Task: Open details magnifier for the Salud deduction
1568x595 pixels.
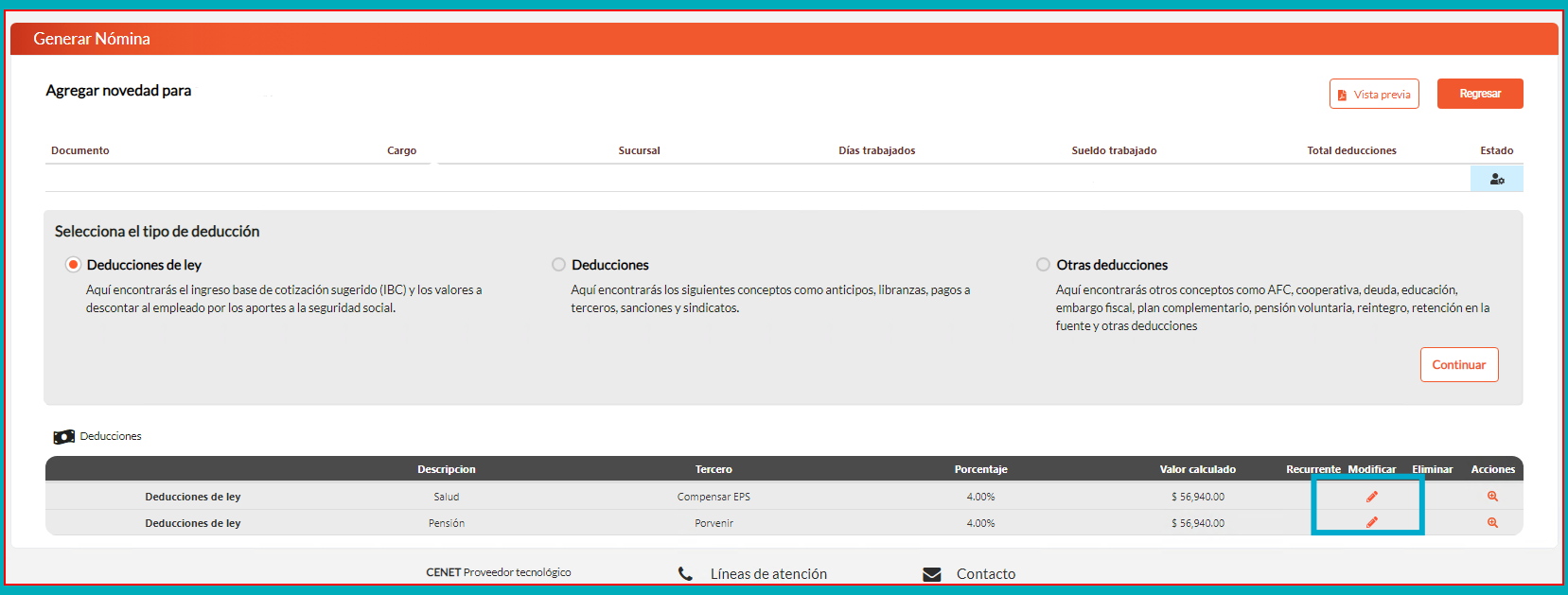Action: click(x=1492, y=497)
